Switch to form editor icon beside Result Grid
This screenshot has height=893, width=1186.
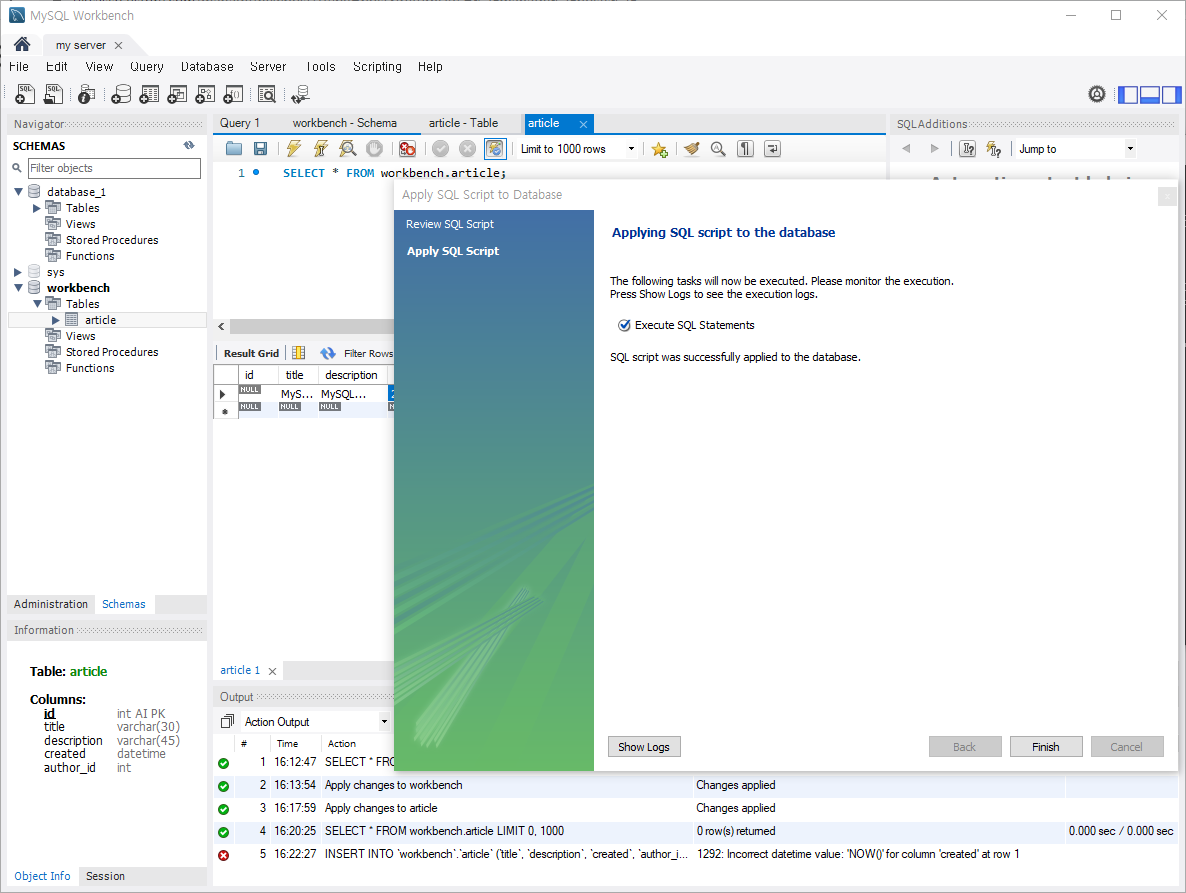(x=299, y=353)
